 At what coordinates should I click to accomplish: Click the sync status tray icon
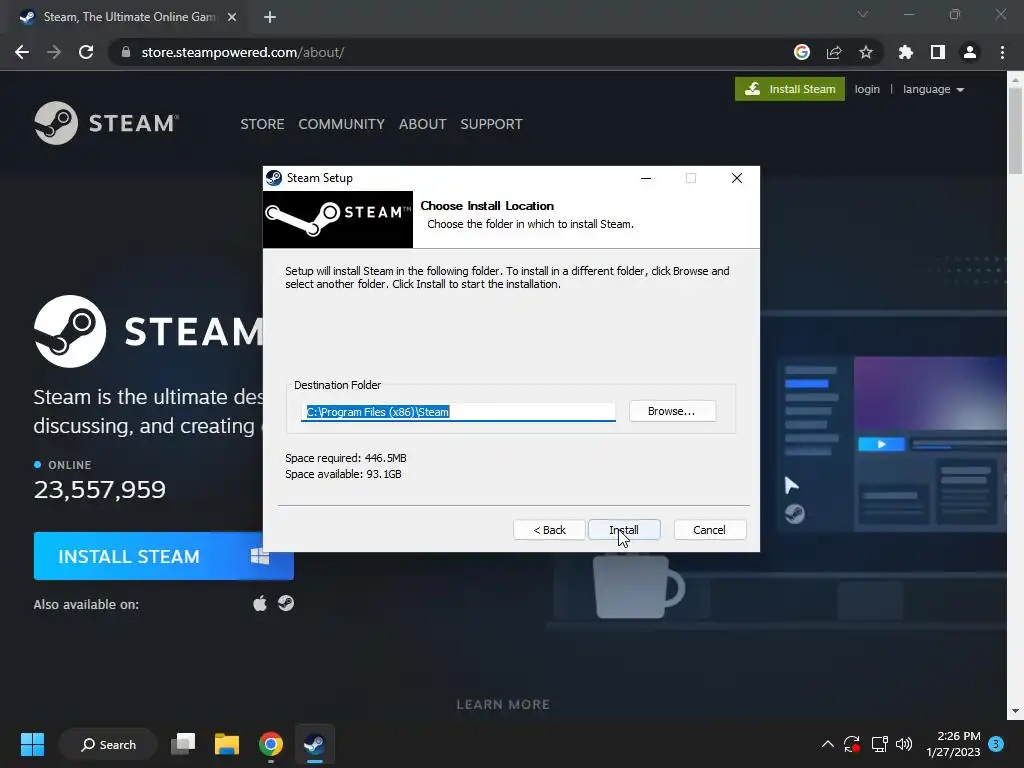(852, 744)
